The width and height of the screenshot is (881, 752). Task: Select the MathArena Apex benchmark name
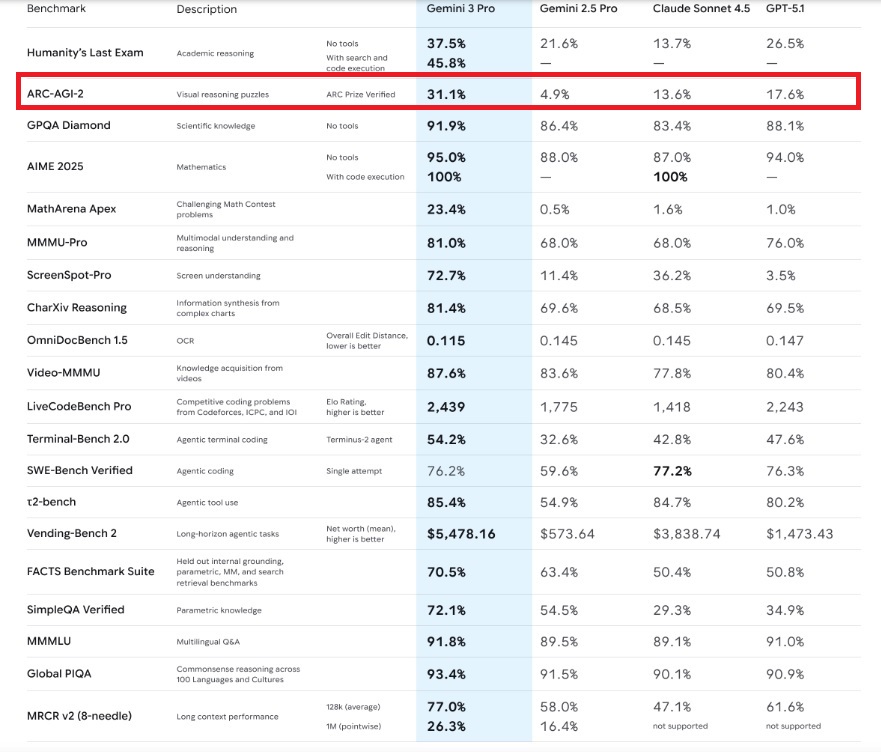click(72, 209)
